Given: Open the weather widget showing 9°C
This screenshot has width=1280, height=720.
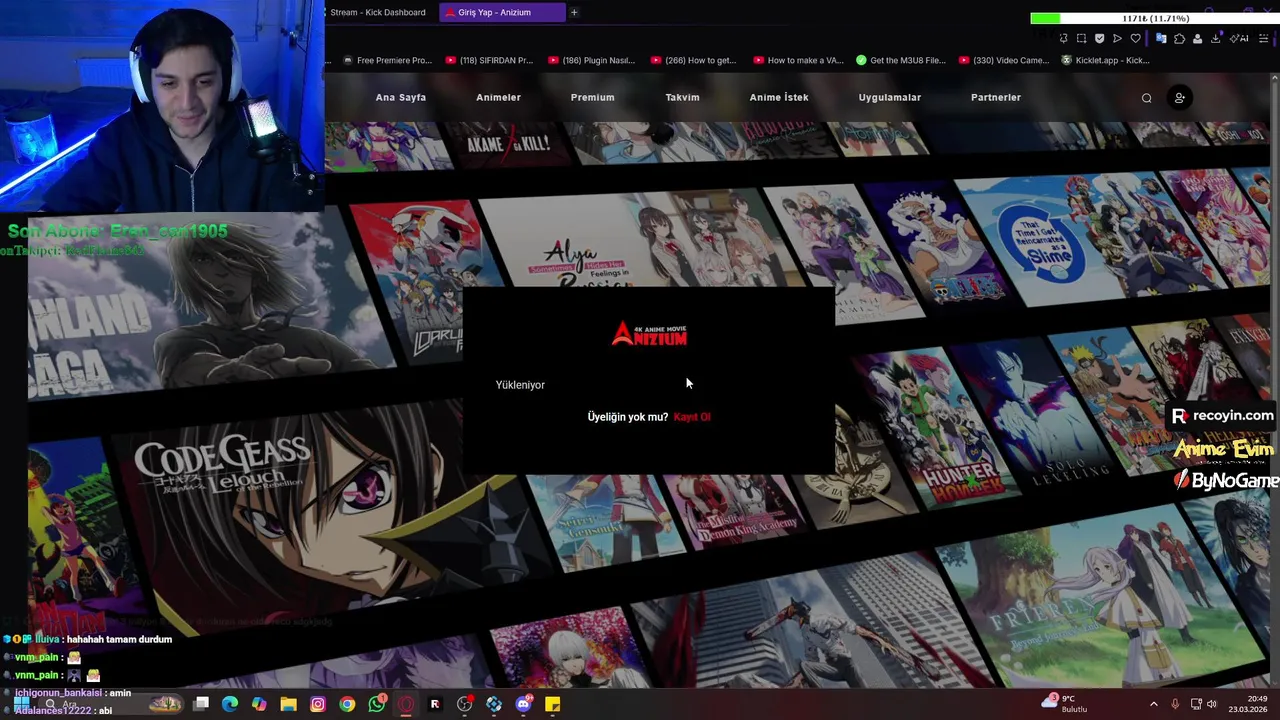Looking at the screenshot, I should click(1065, 703).
